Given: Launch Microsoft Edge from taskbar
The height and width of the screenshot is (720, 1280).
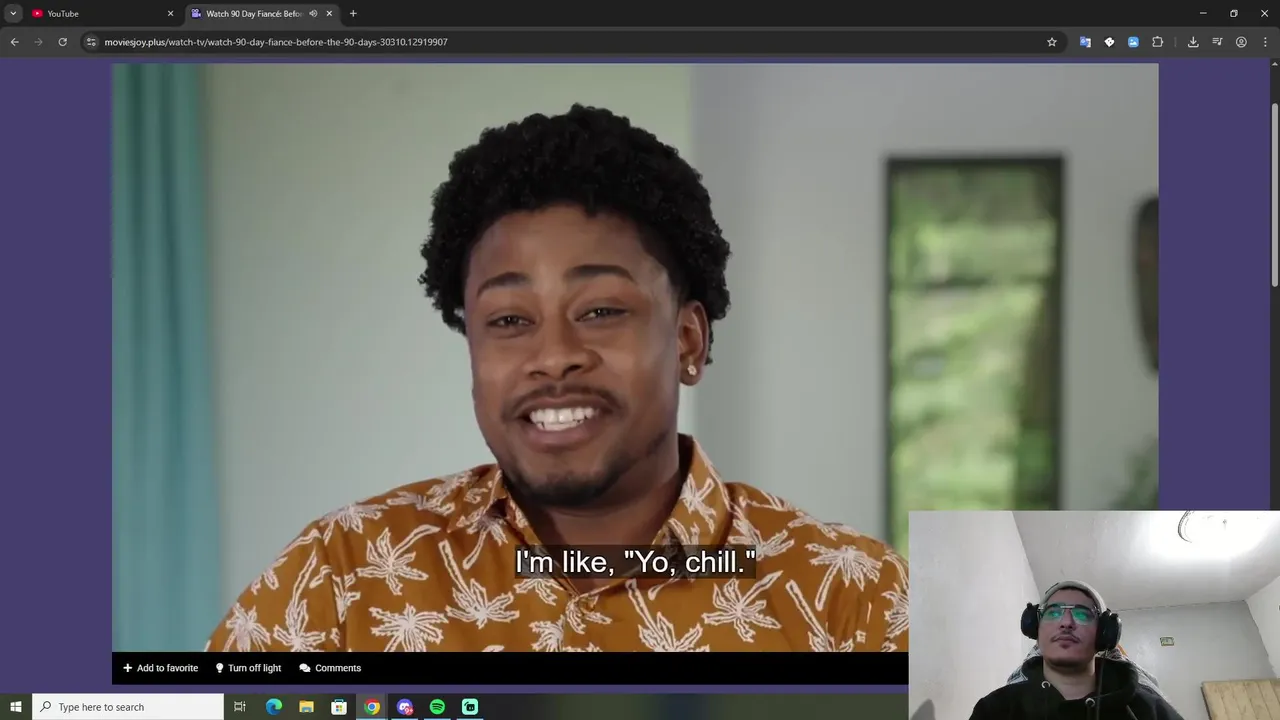Looking at the screenshot, I should pos(273,707).
